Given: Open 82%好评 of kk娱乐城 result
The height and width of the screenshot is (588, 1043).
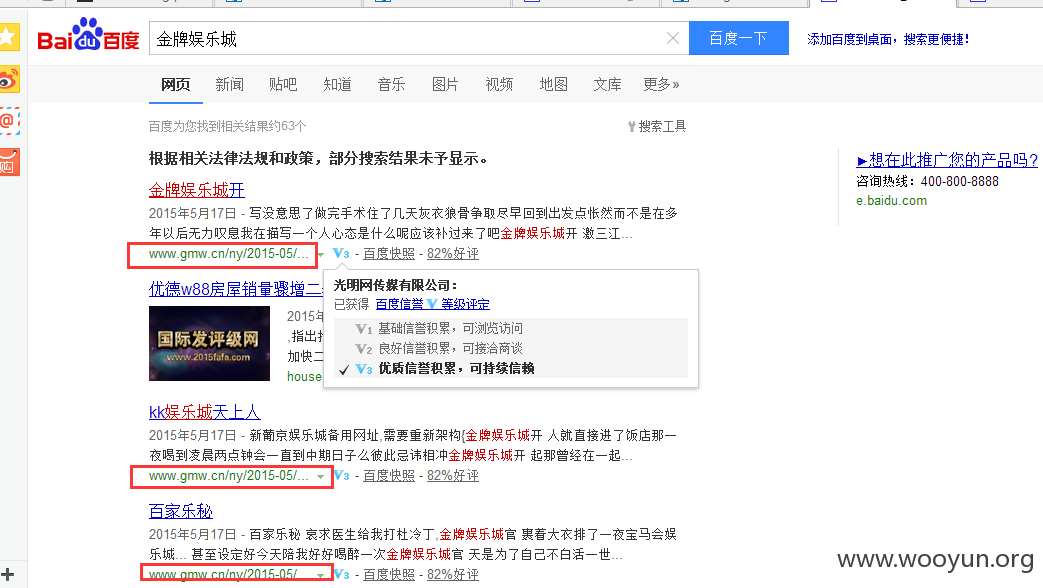Looking at the screenshot, I should click(453, 476).
